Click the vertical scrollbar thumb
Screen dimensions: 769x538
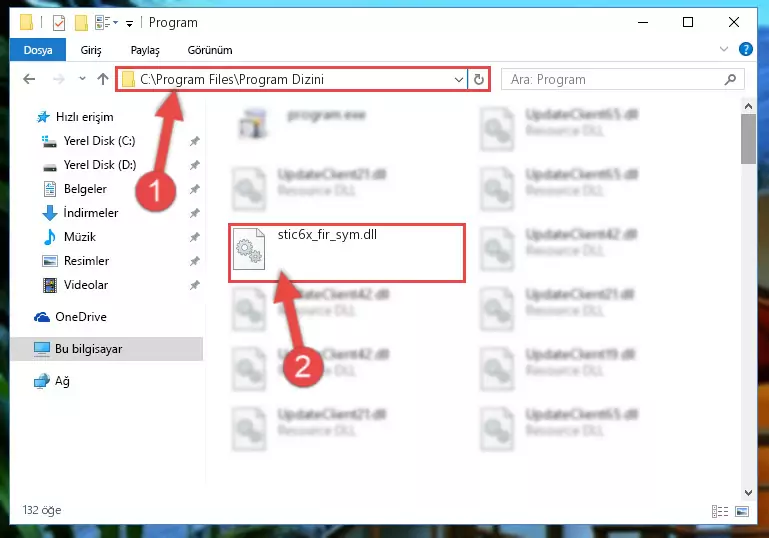tap(748, 139)
